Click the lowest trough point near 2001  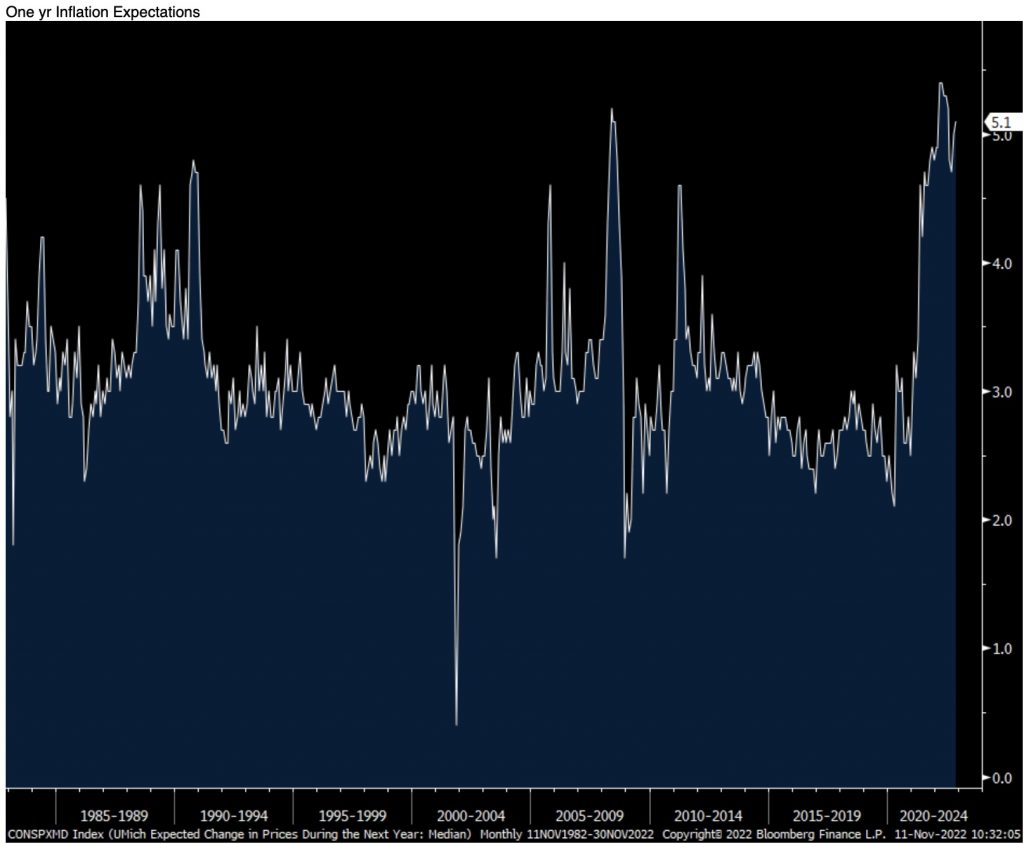pos(456,724)
